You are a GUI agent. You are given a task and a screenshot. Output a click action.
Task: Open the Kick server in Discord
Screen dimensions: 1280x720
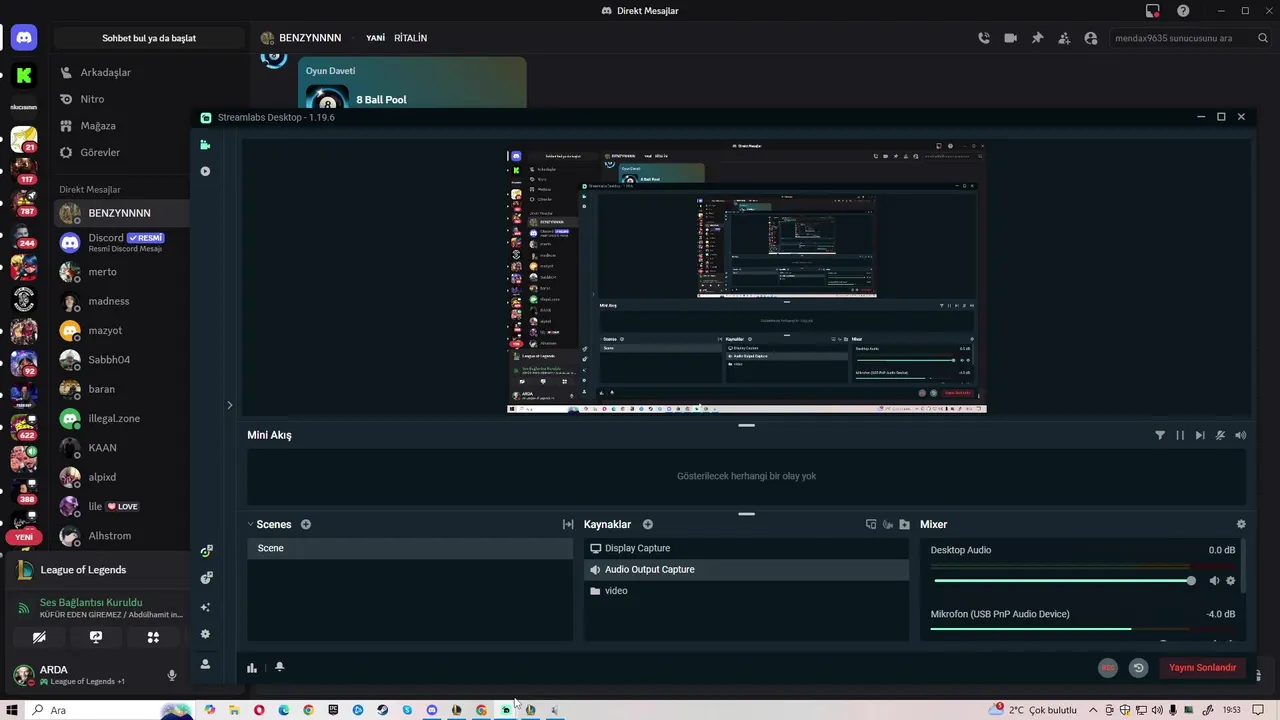(24, 75)
